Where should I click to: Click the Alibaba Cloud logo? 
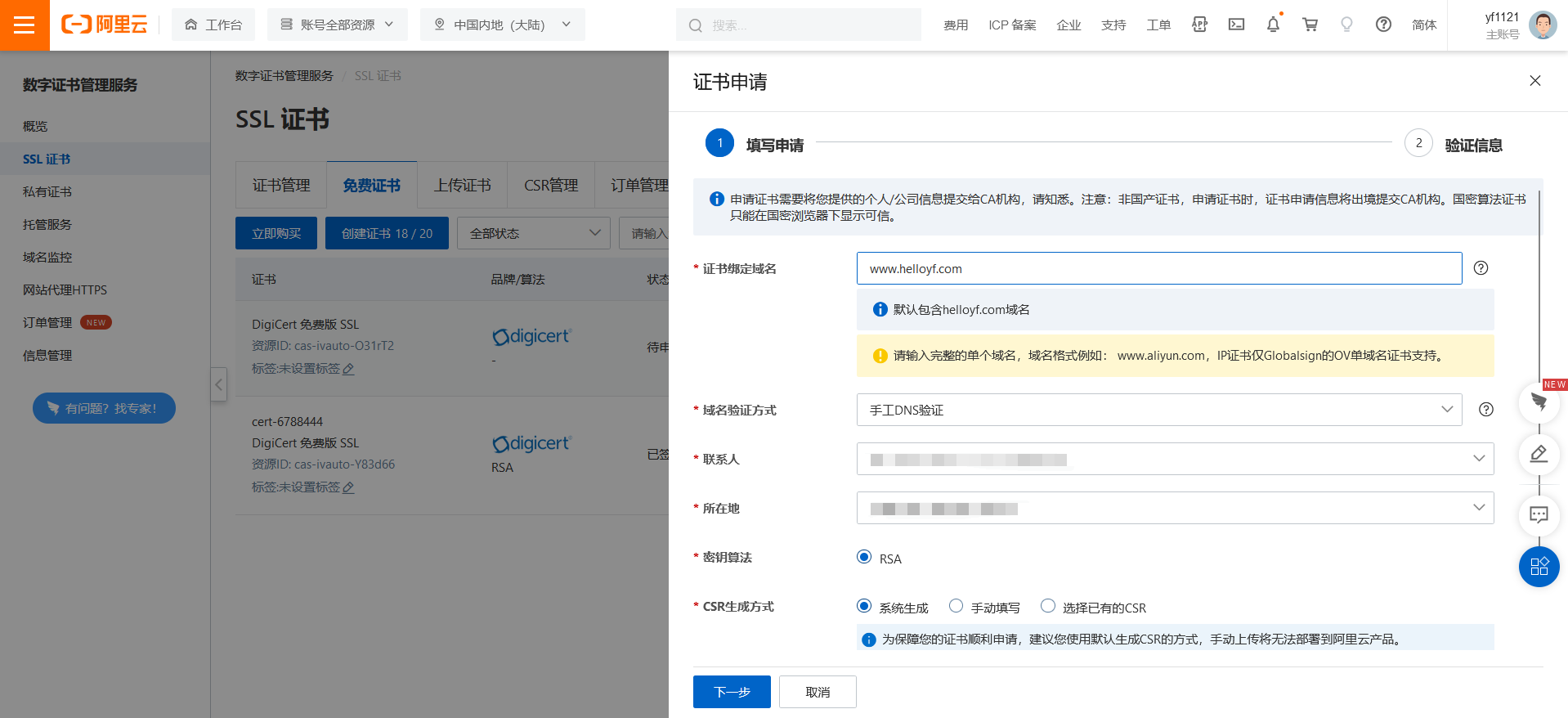pyautogui.click(x=105, y=25)
